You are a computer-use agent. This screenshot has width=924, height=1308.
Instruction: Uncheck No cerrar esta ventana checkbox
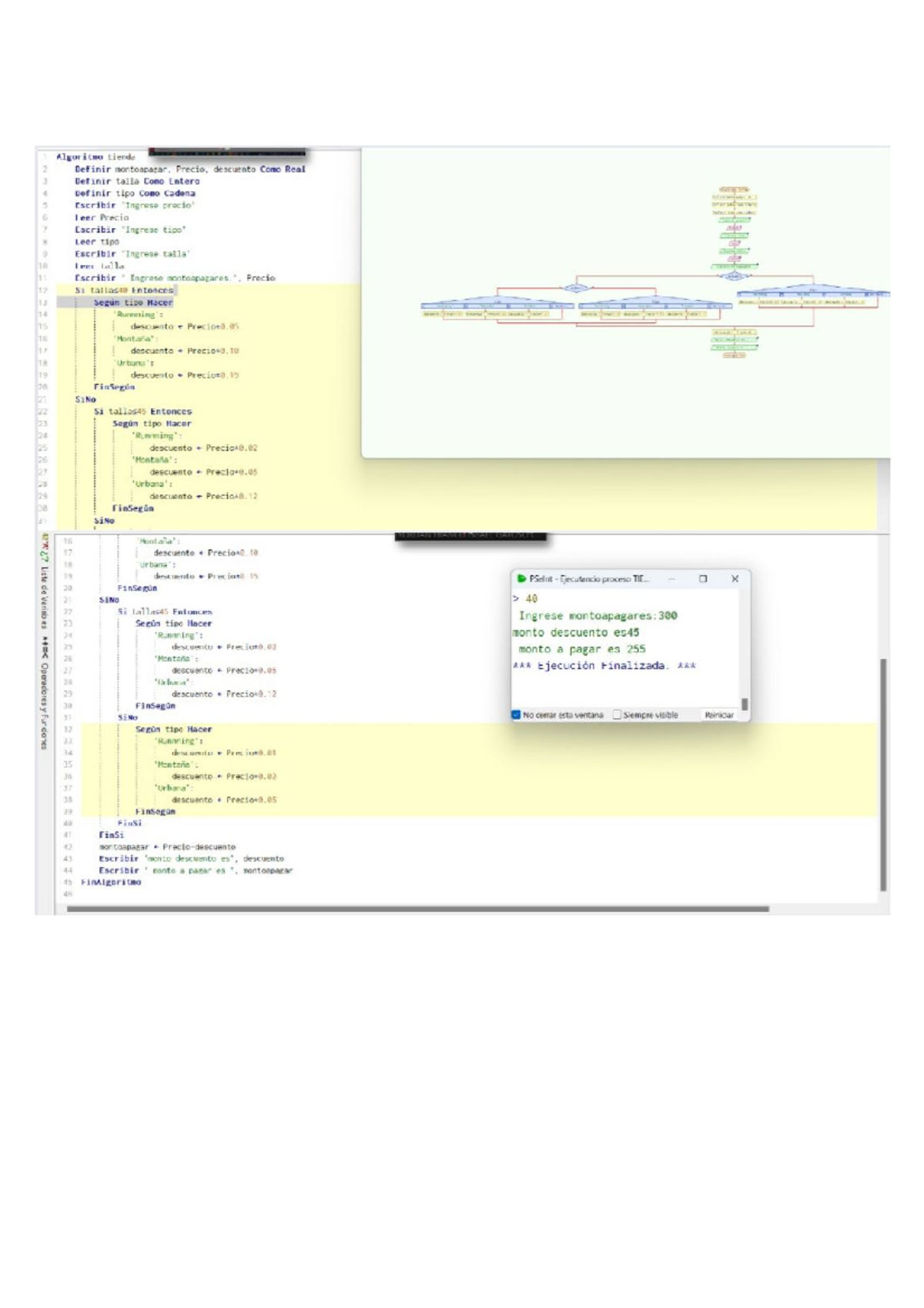pos(517,715)
